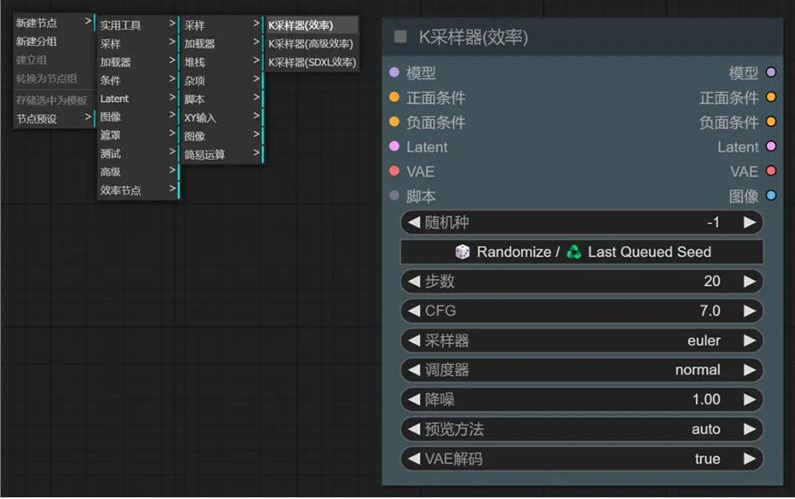Choose 新建分组 in the context menu
The width and height of the screenshot is (795, 499).
54,42
